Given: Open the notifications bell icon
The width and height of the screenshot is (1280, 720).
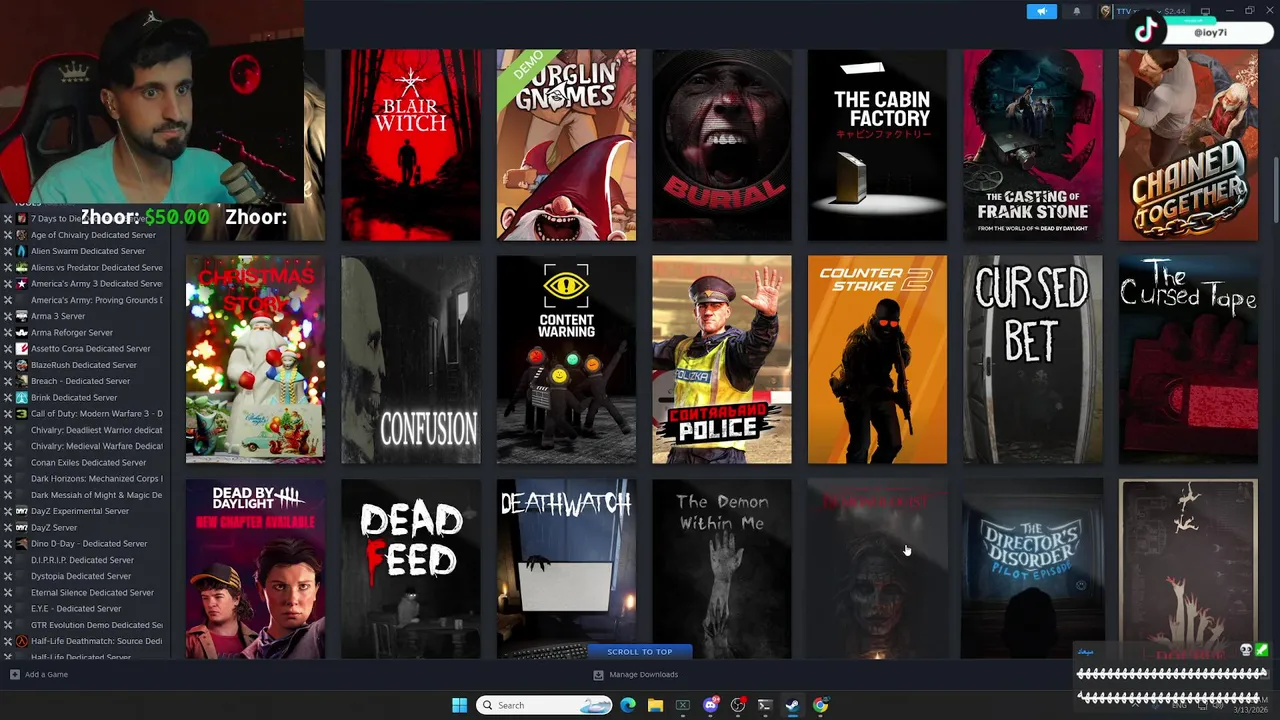Looking at the screenshot, I should point(1077,11).
